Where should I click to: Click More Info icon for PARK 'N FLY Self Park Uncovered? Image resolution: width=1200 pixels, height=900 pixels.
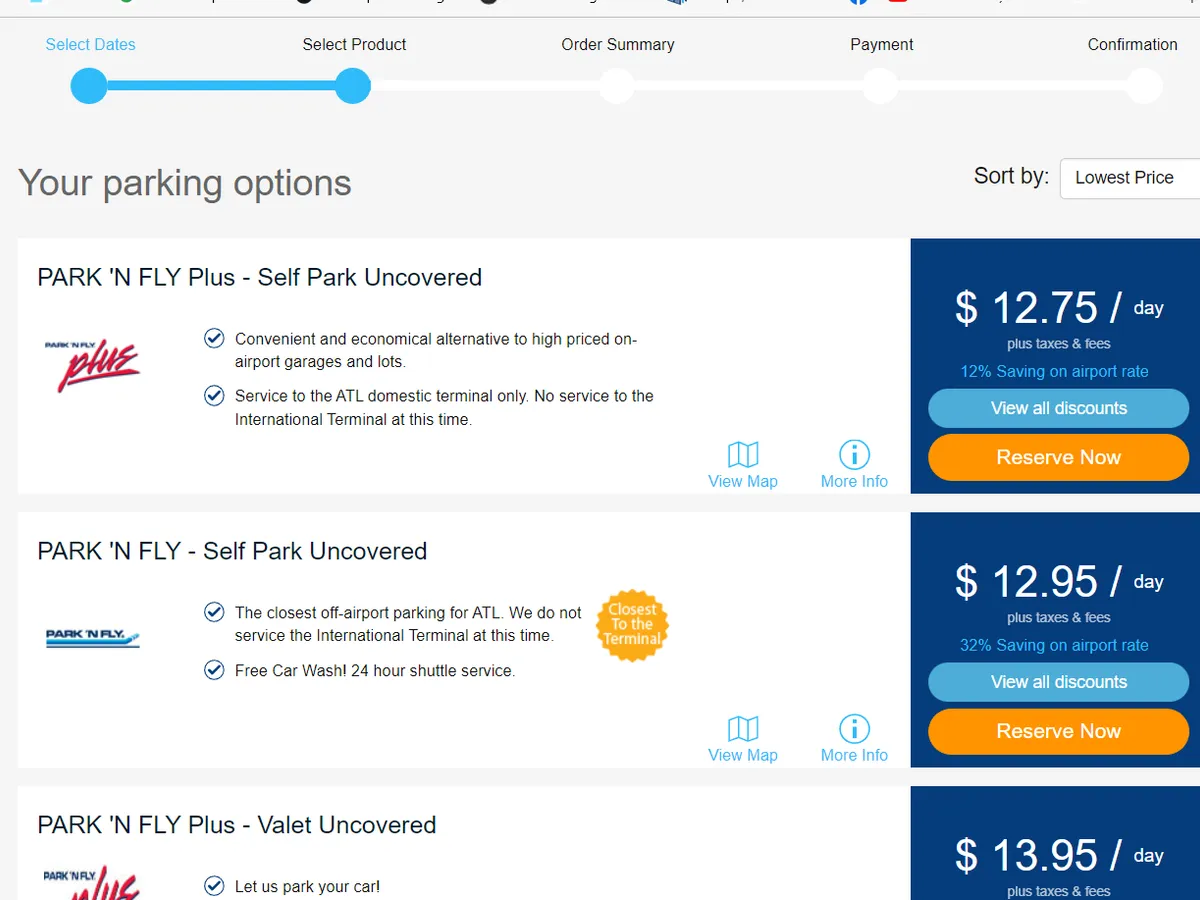[854, 729]
